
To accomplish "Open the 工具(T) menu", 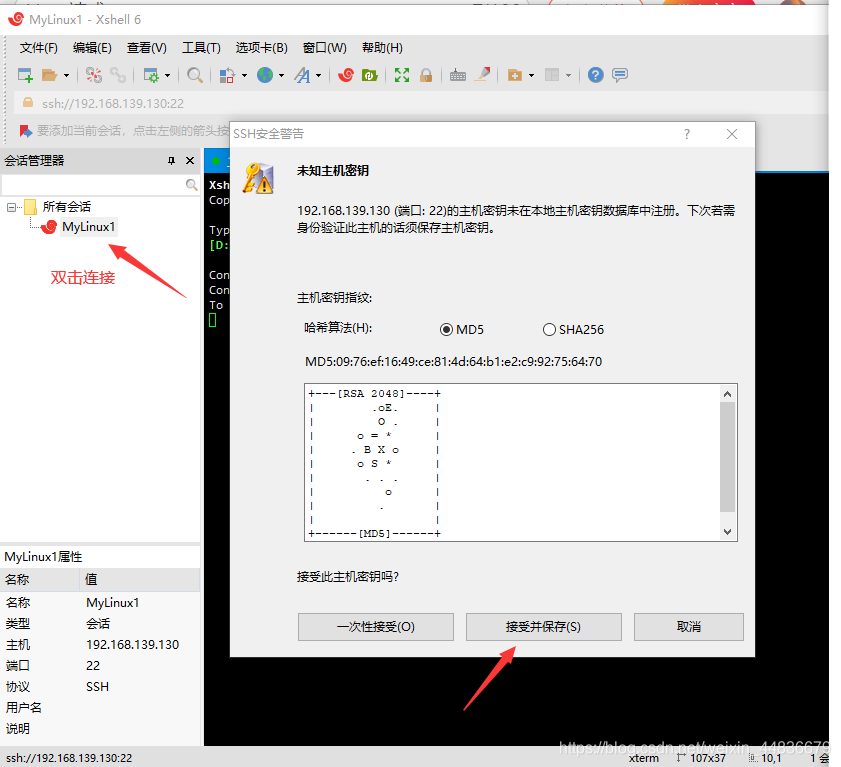I will pos(201,48).
